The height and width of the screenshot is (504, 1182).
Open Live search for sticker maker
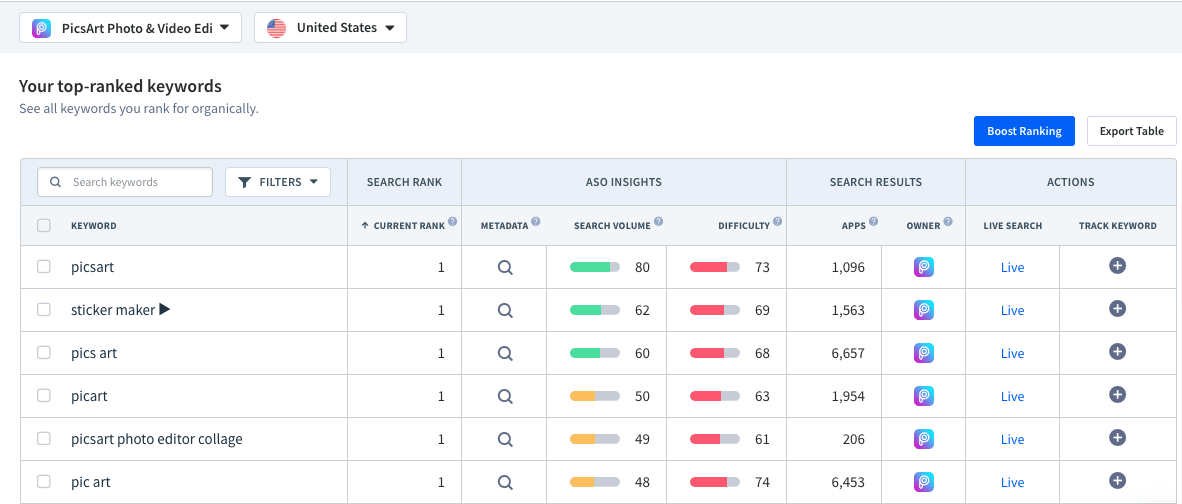[1012, 310]
